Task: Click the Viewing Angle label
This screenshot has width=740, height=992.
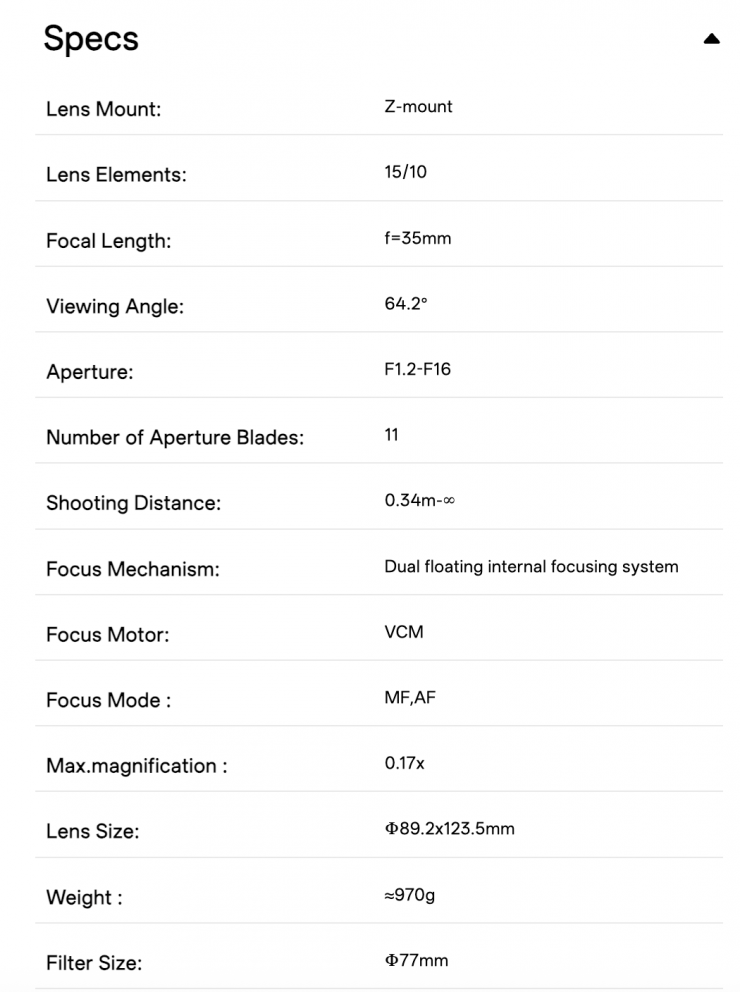Action: click(x=115, y=307)
